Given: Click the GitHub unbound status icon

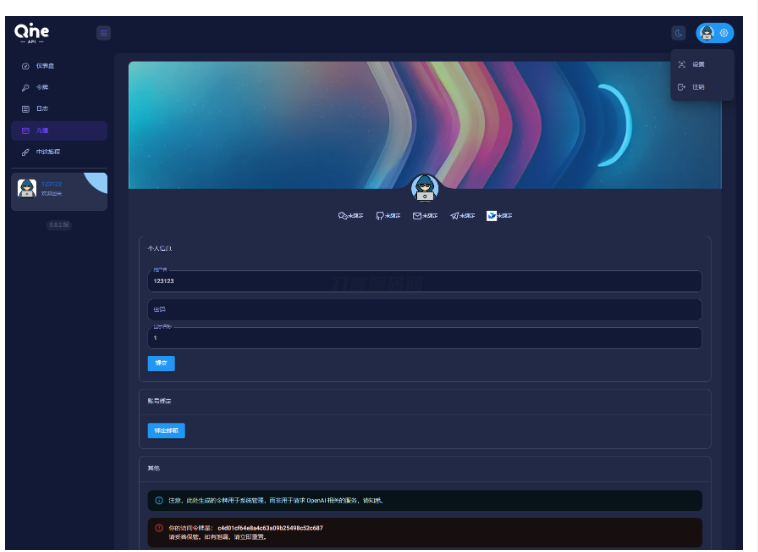Looking at the screenshot, I should (388, 215).
